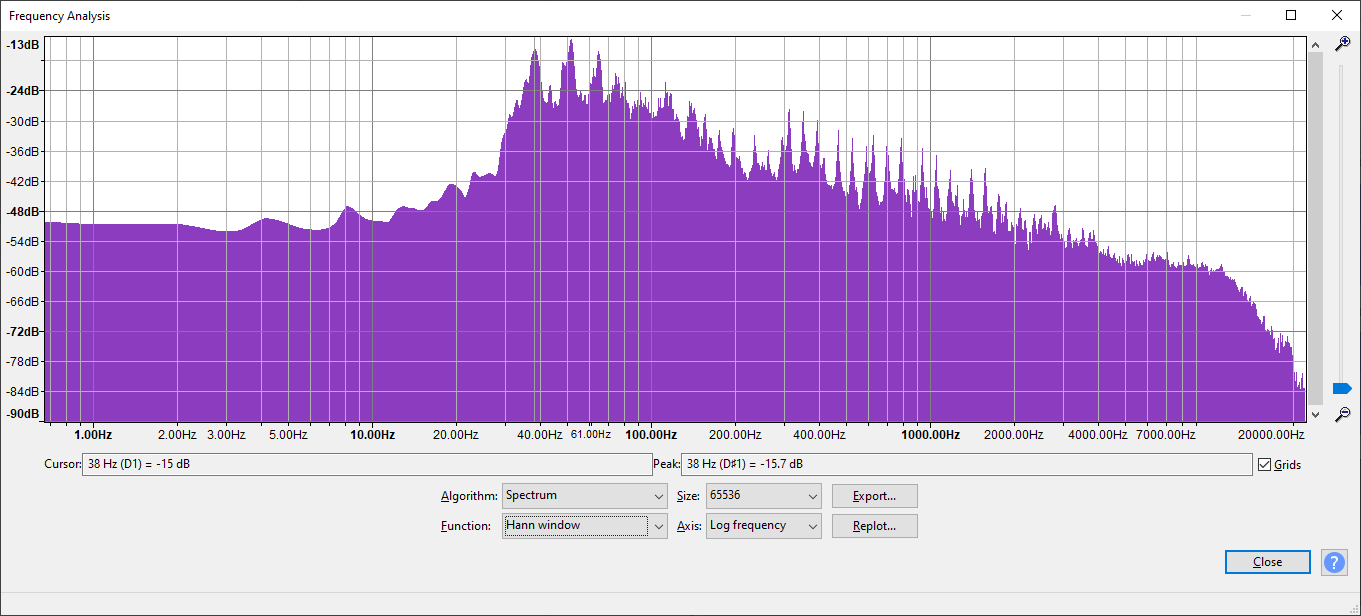Image resolution: width=1361 pixels, height=616 pixels.
Task: Click the zoom in magnifier icon
Action: [x=1343, y=44]
